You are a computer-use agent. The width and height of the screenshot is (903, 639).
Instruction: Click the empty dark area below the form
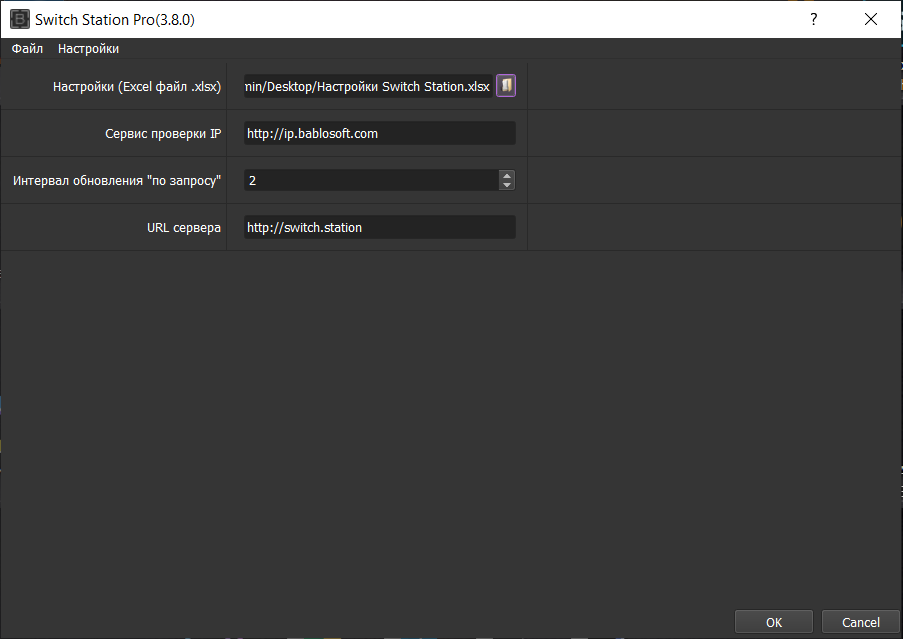450,420
